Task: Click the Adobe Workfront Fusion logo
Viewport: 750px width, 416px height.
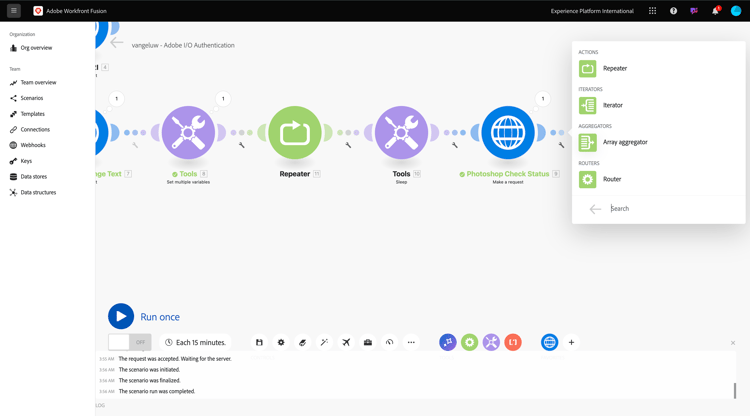Action: tap(38, 11)
